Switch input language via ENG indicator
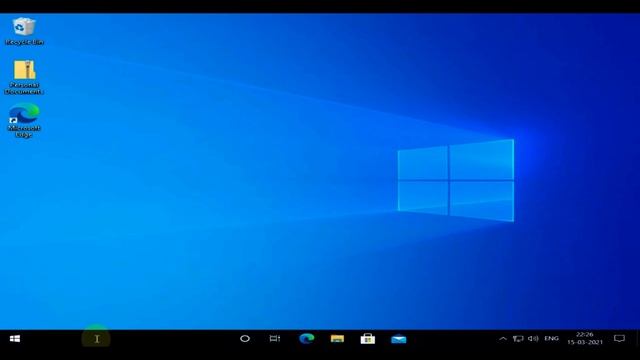Image resolution: width=640 pixels, height=360 pixels. (551, 339)
